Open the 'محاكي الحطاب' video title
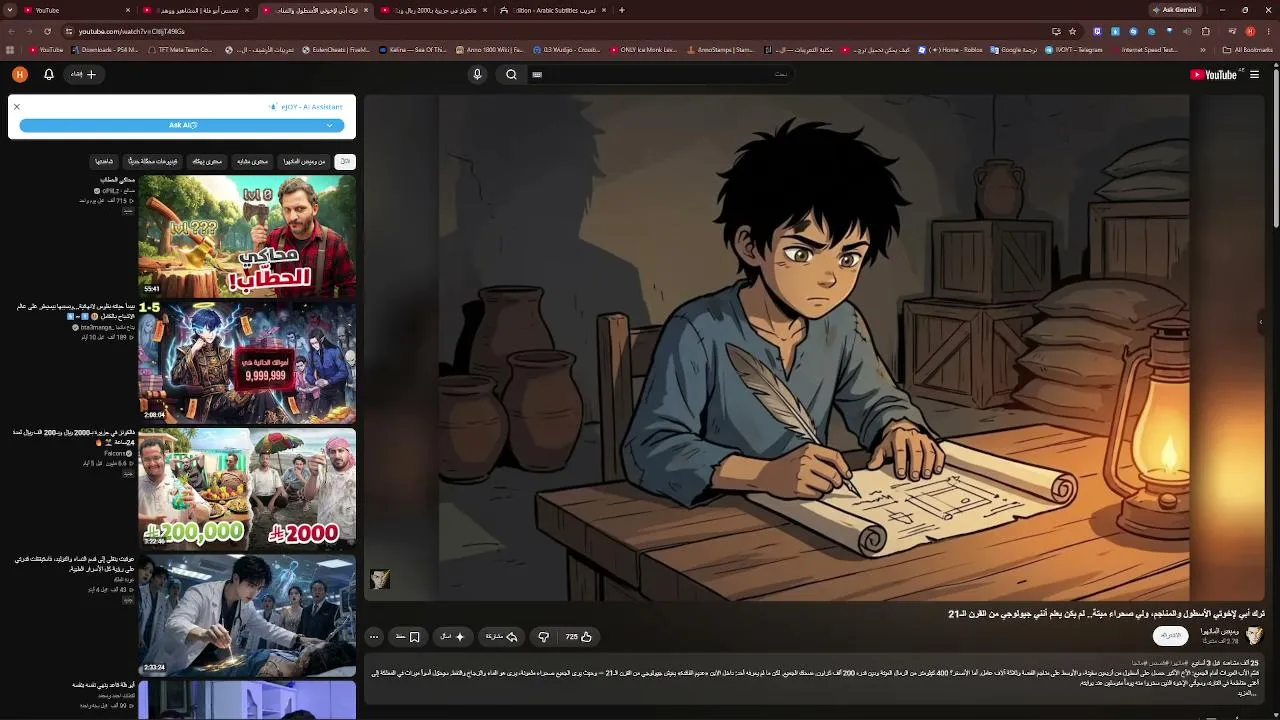Viewport: 1280px width, 720px height. pyautogui.click(x=117, y=180)
